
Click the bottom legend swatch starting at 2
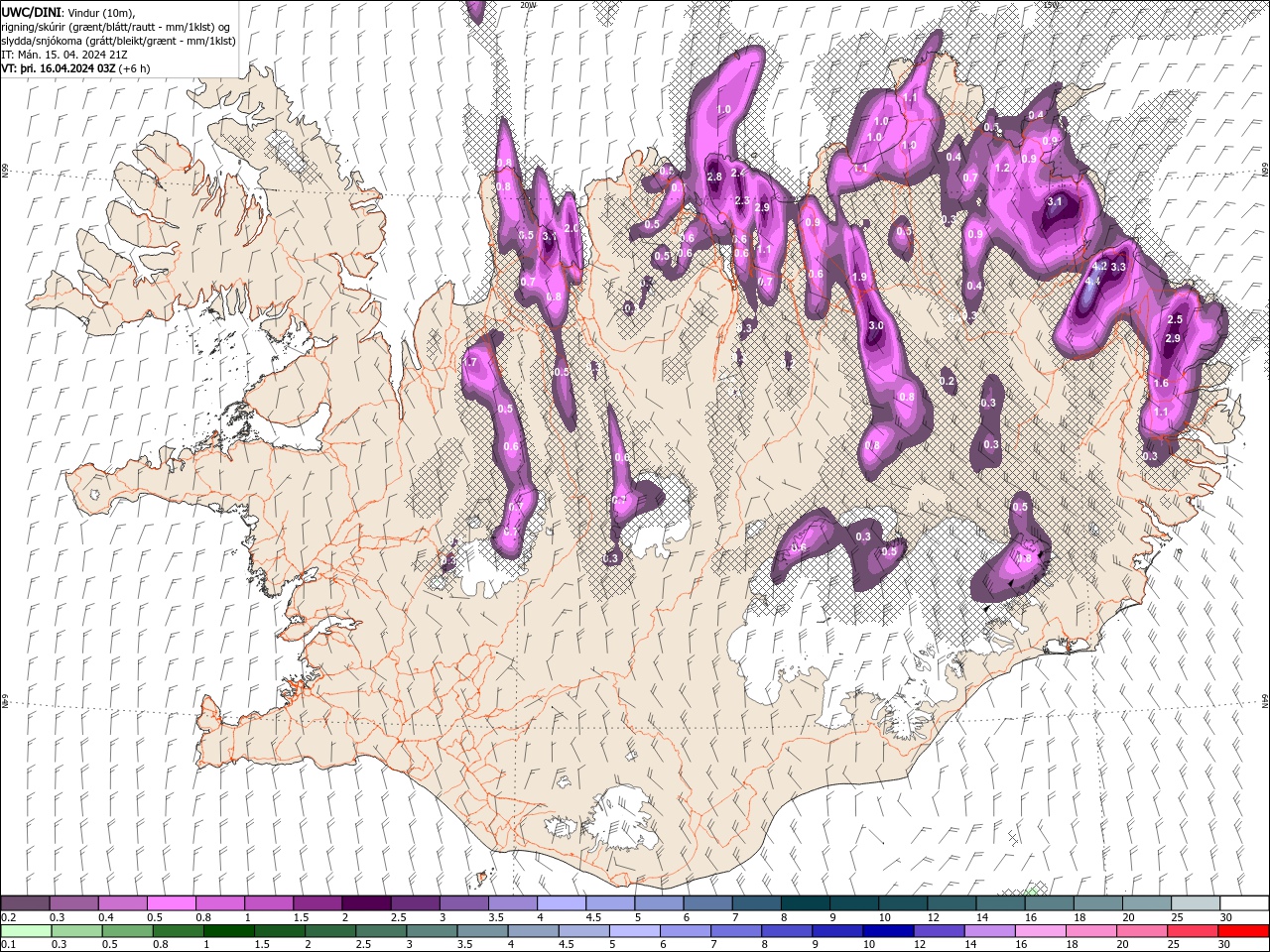tap(330, 930)
